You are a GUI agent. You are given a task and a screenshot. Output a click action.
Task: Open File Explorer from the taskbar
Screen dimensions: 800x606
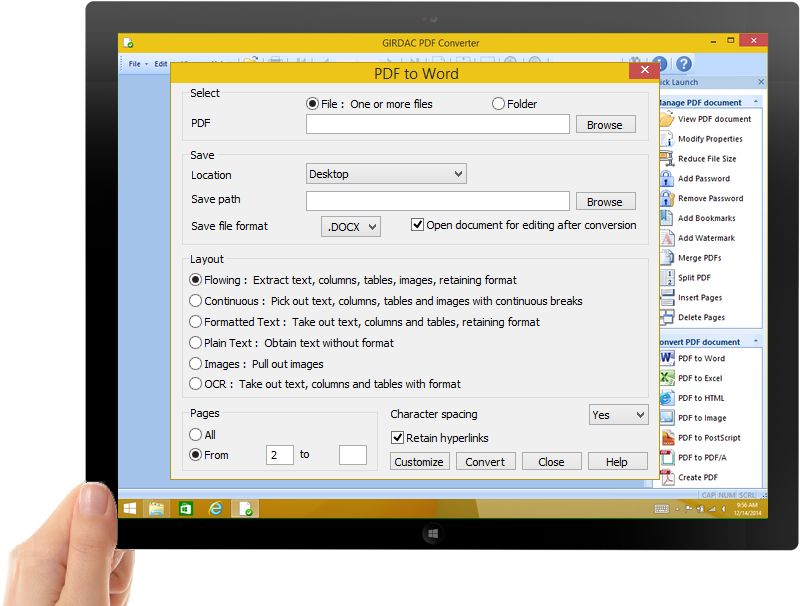click(157, 509)
